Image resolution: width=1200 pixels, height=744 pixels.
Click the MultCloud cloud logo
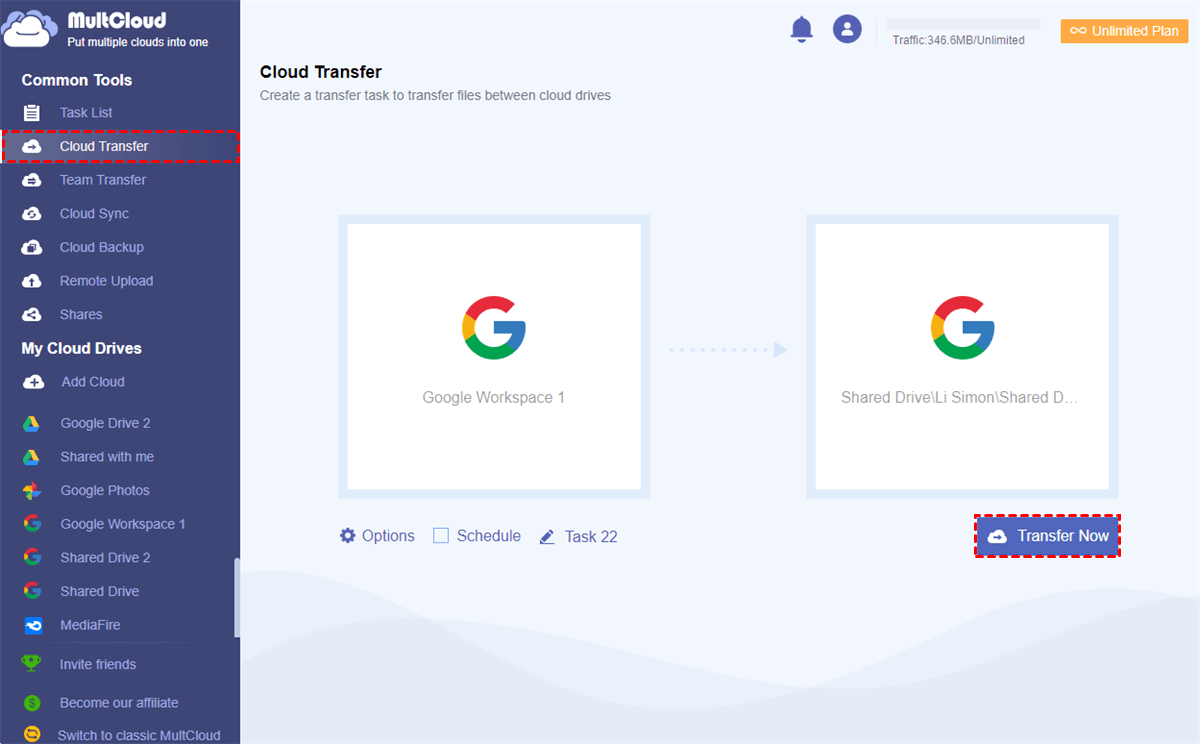pos(28,29)
